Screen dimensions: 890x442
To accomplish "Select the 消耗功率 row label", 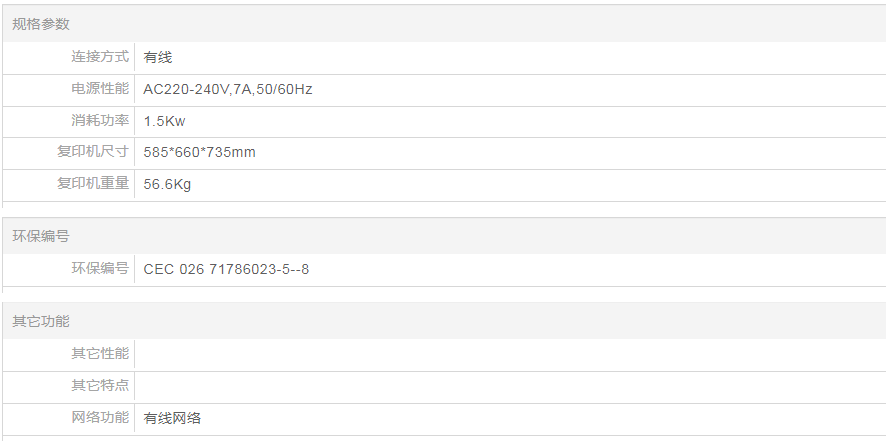I will pyautogui.click(x=99, y=121).
